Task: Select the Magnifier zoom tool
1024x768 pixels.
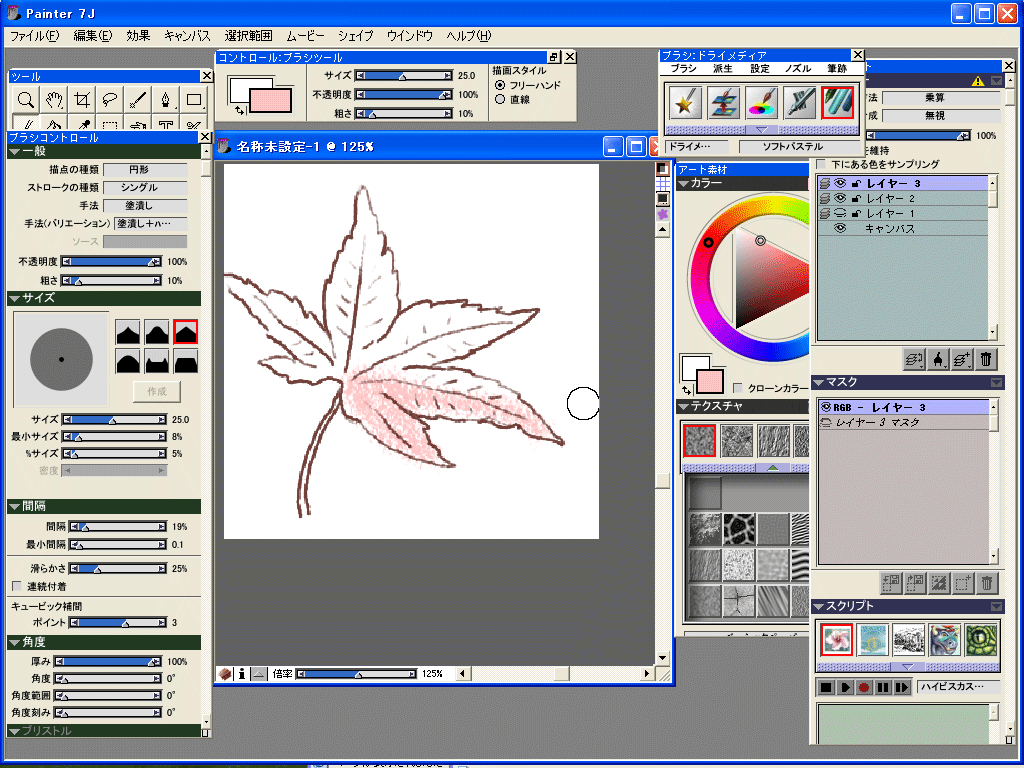Action: tap(25, 99)
